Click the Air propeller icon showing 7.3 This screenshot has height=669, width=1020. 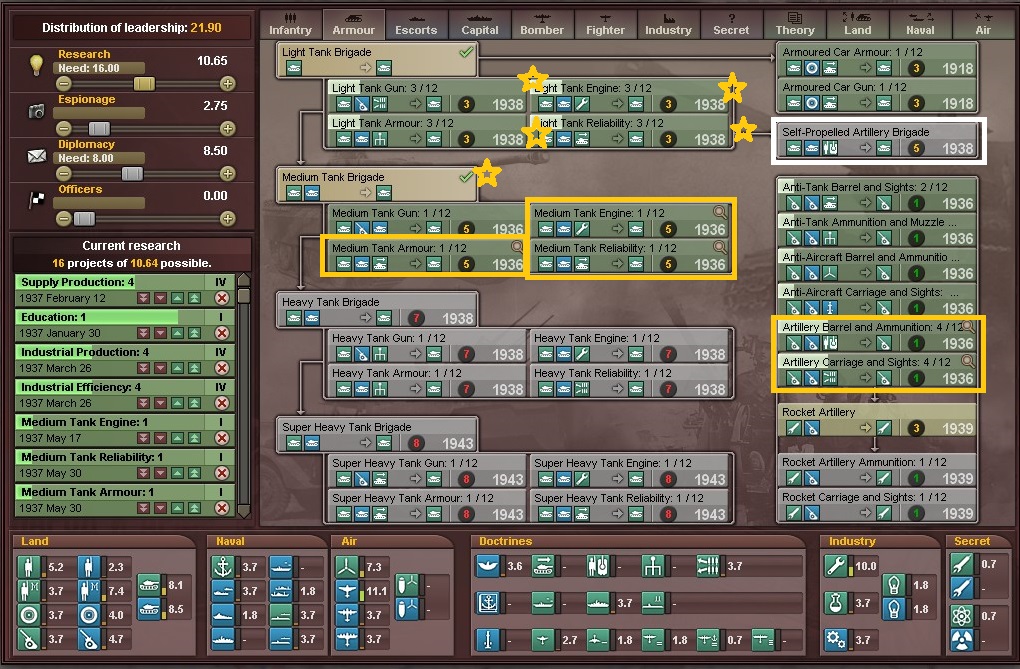click(347, 567)
